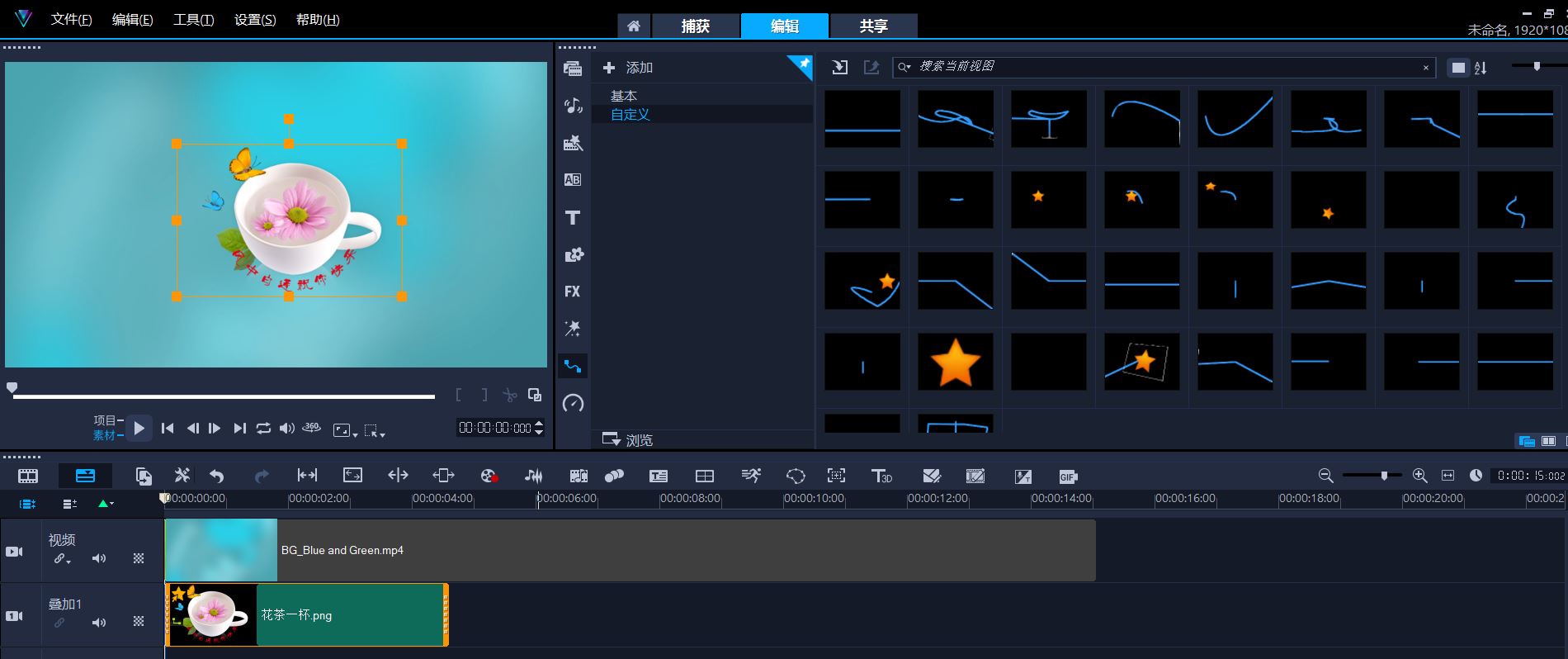The image size is (1568, 659).
Task: Open the Title library T icon
Action: (573, 217)
